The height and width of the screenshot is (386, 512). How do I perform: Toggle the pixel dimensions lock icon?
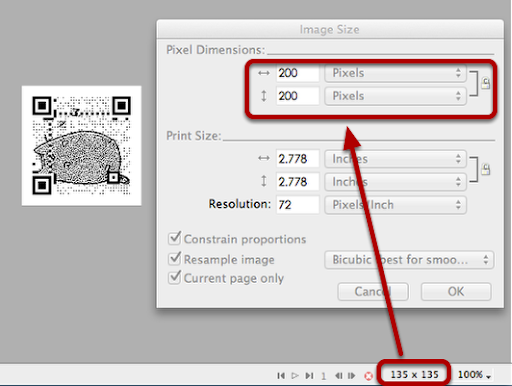[486, 83]
